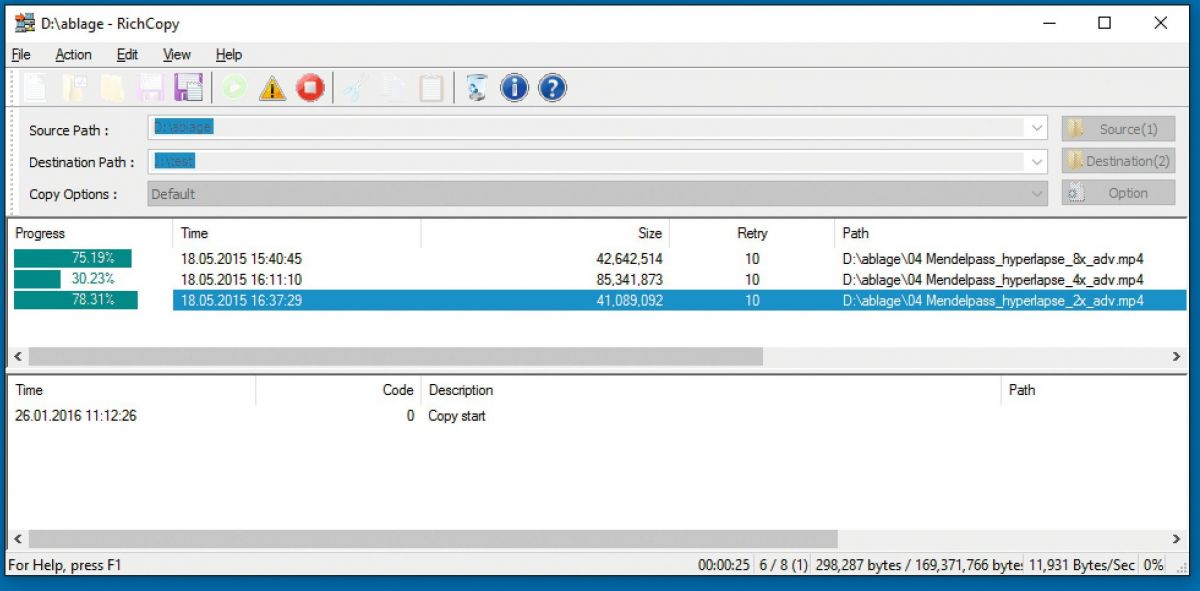Open the blue question mark help icon
Image resolution: width=1200 pixels, height=591 pixels.
(x=552, y=88)
